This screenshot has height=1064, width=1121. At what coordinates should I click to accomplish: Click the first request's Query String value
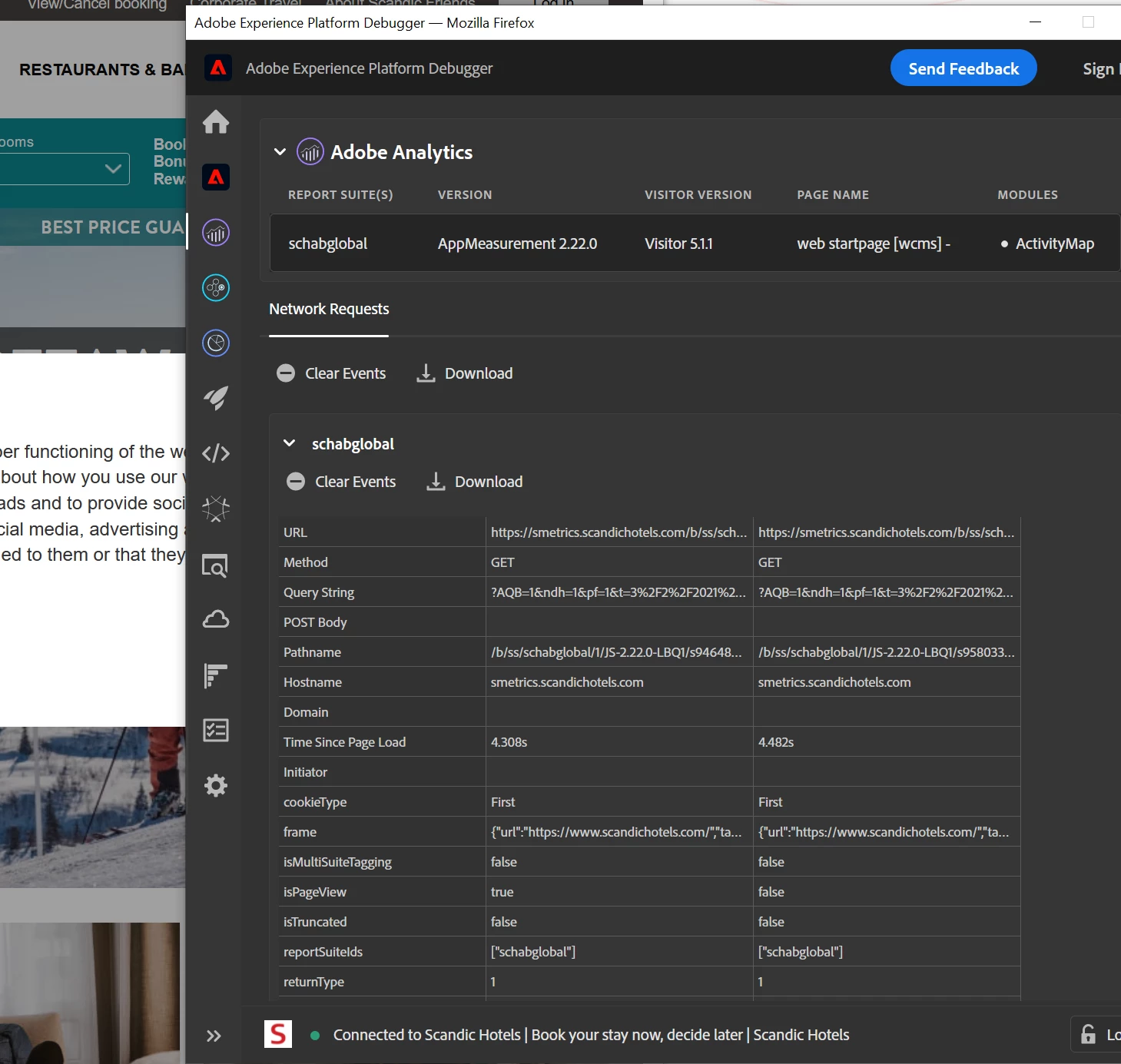tap(619, 592)
